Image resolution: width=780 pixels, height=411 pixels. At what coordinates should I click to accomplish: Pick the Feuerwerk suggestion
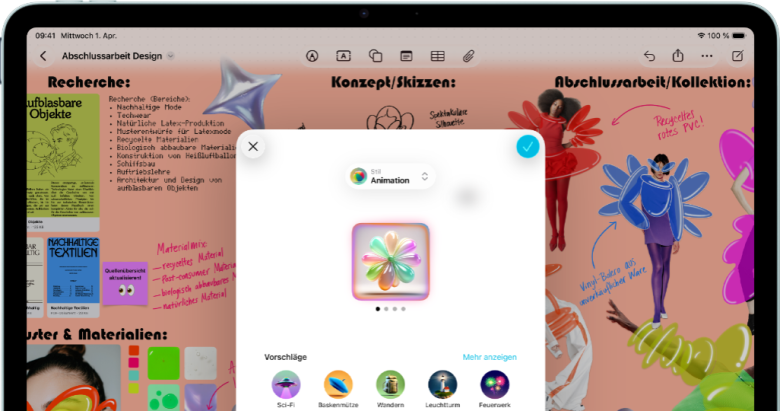click(x=494, y=385)
